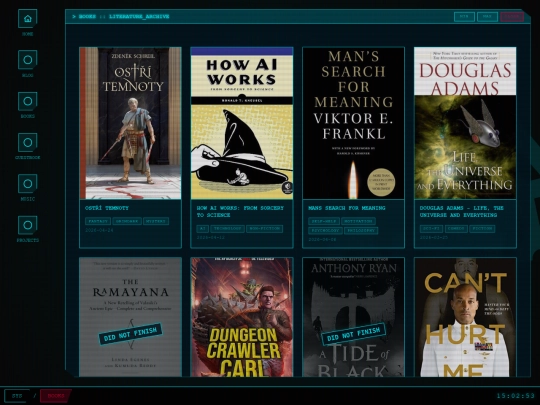Open Man's Search for Meaning cover
This screenshot has width=540, height=405.
(x=353, y=123)
